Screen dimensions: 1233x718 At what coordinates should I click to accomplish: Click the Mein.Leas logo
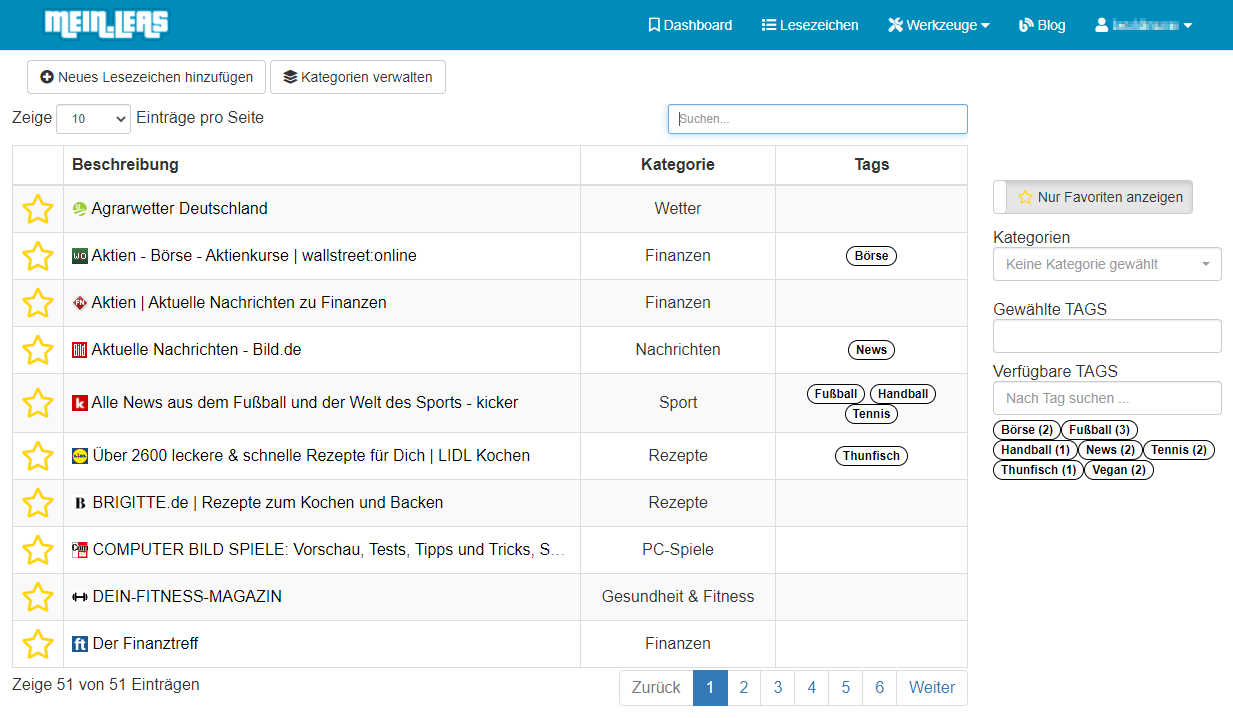[x=106, y=24]
